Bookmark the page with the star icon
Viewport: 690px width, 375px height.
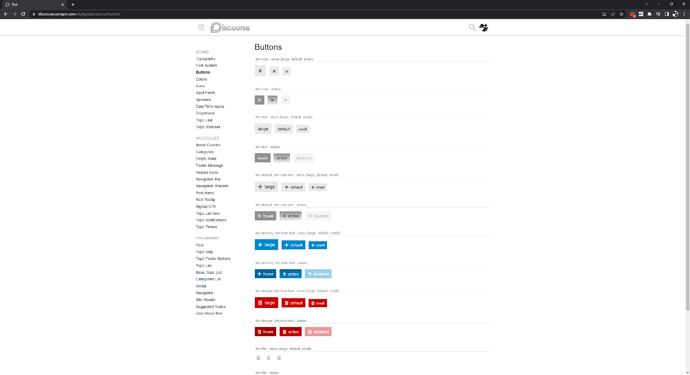point(621,14)
